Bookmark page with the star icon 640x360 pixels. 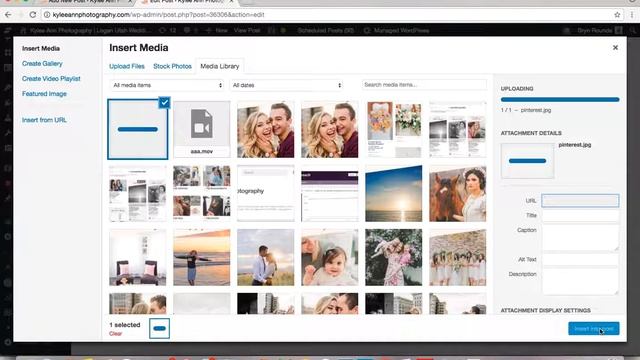(617, 15)
